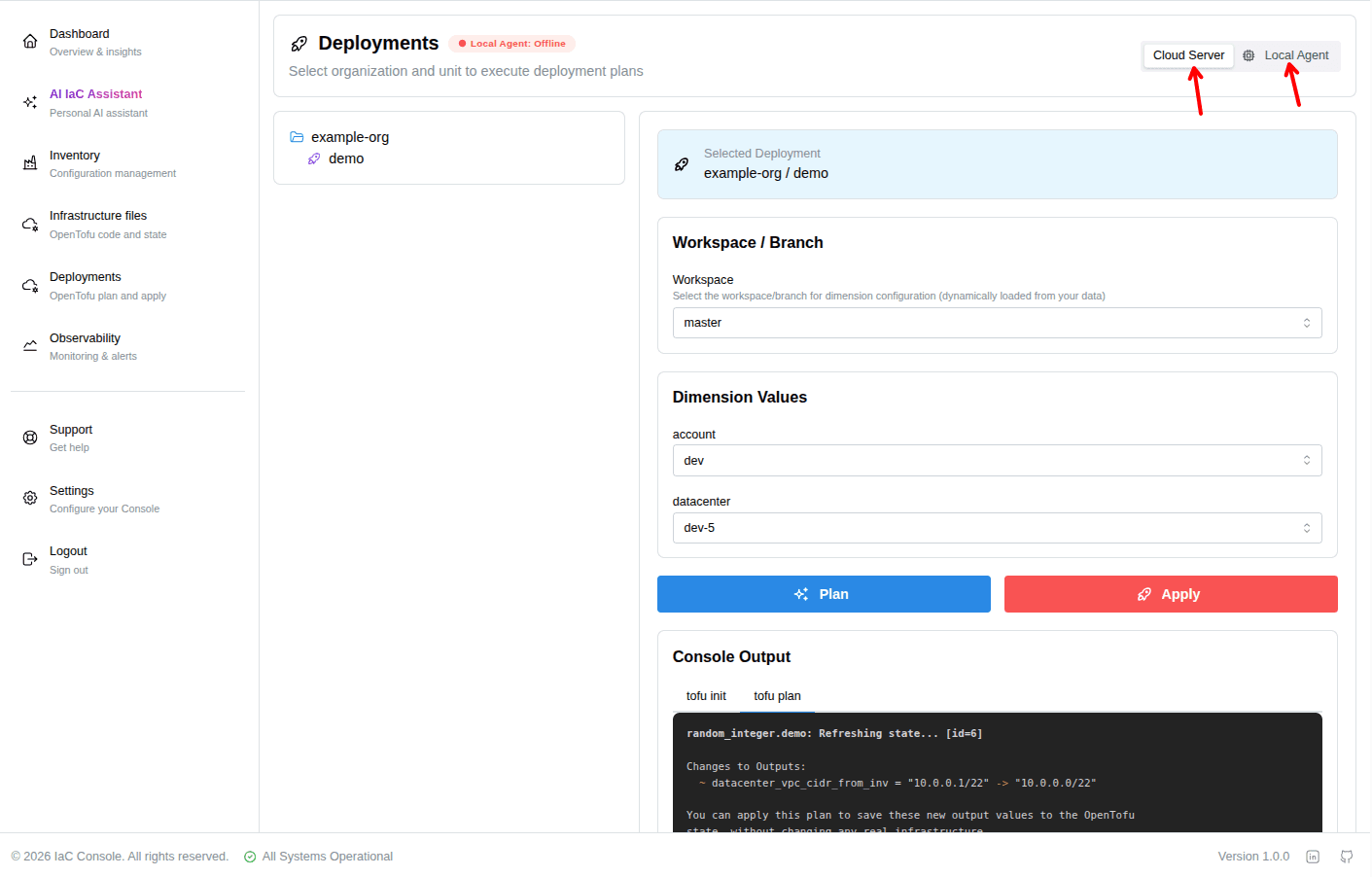
Task: Click the Apply button
Action: 1170,593
